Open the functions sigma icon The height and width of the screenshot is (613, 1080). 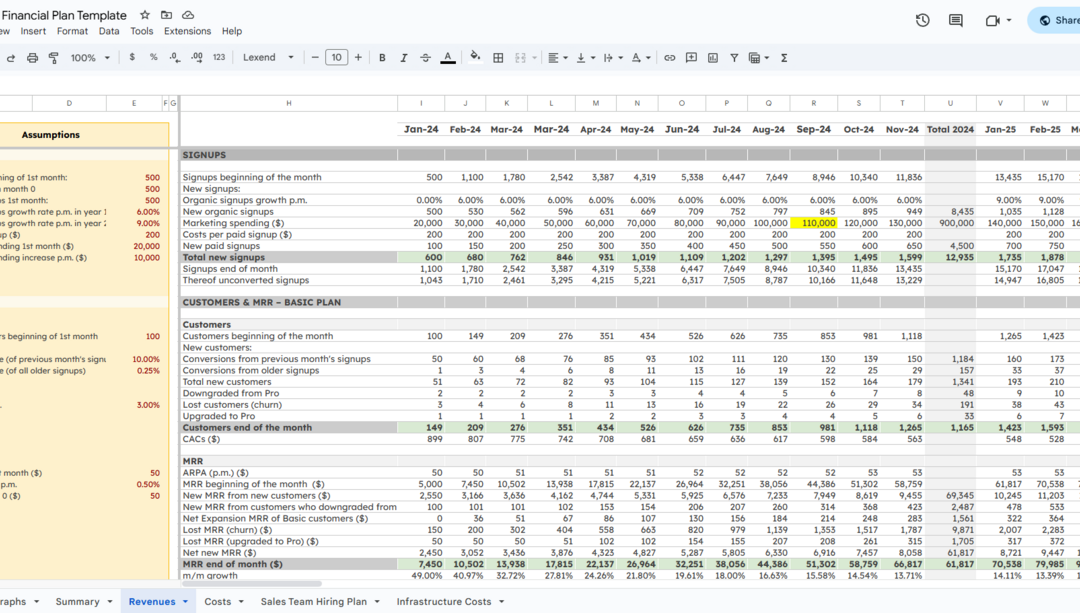click(x=784, y=58)
